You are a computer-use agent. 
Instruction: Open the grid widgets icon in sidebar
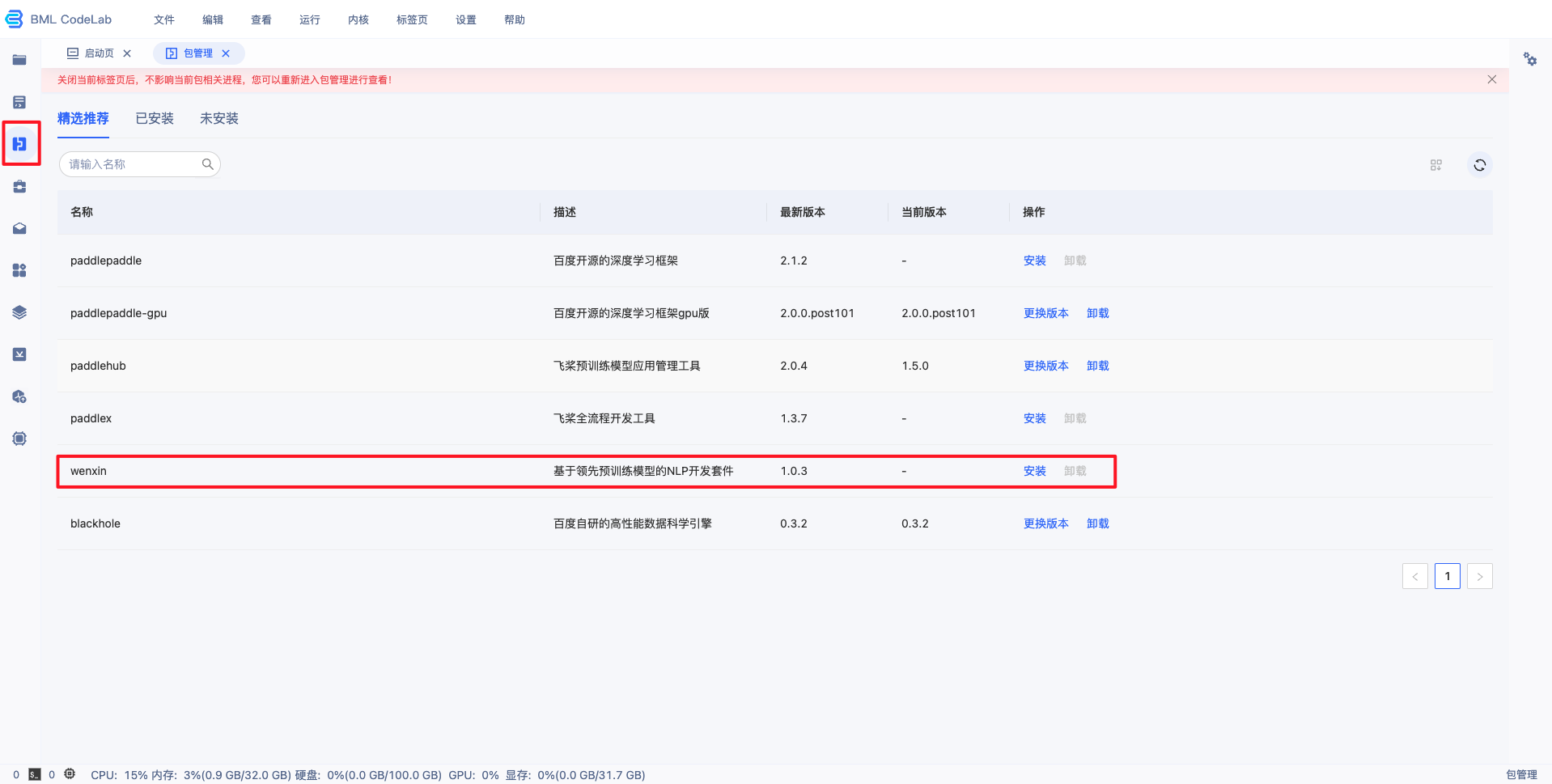19,270
